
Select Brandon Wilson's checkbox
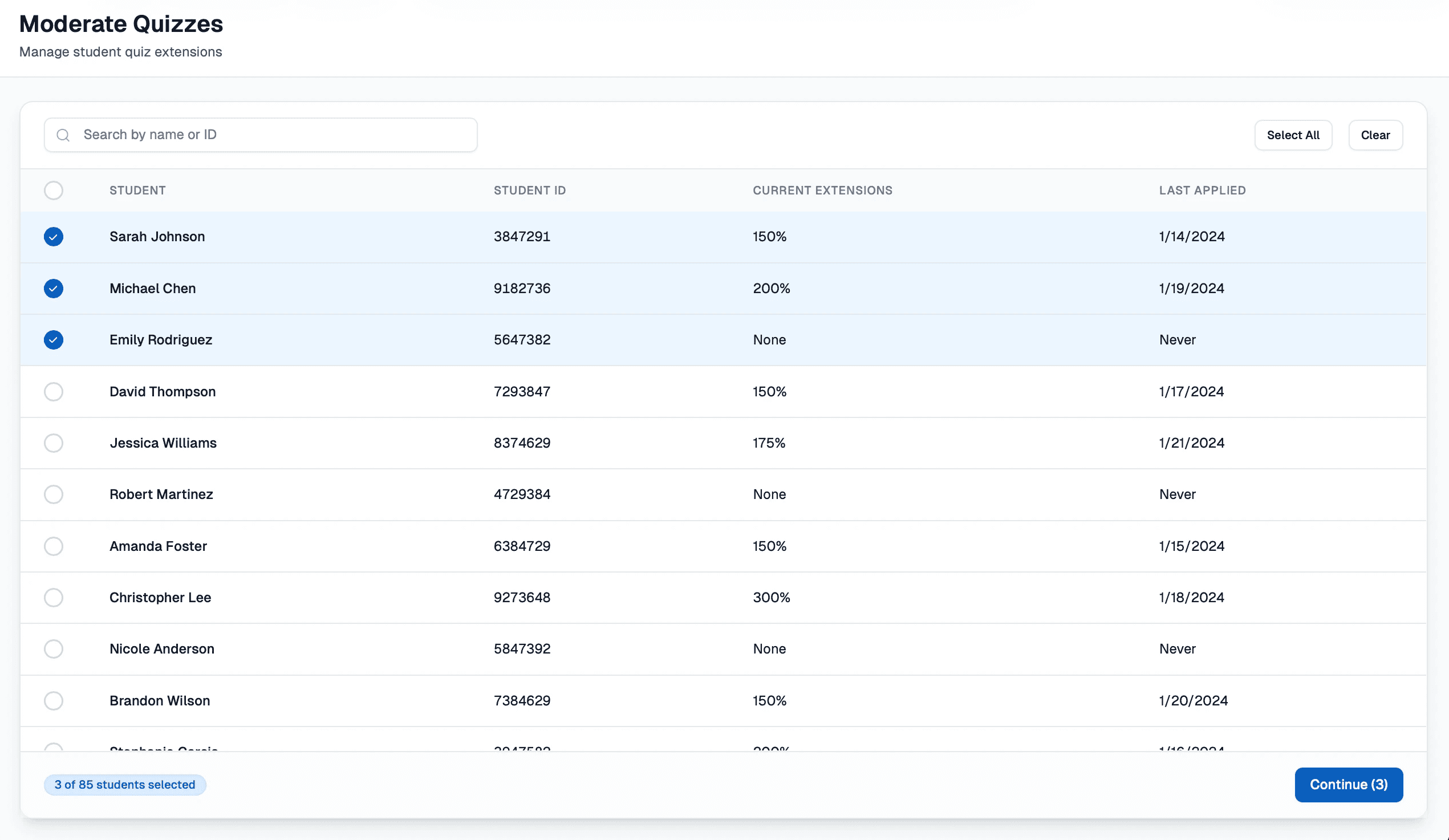(54, 701)
